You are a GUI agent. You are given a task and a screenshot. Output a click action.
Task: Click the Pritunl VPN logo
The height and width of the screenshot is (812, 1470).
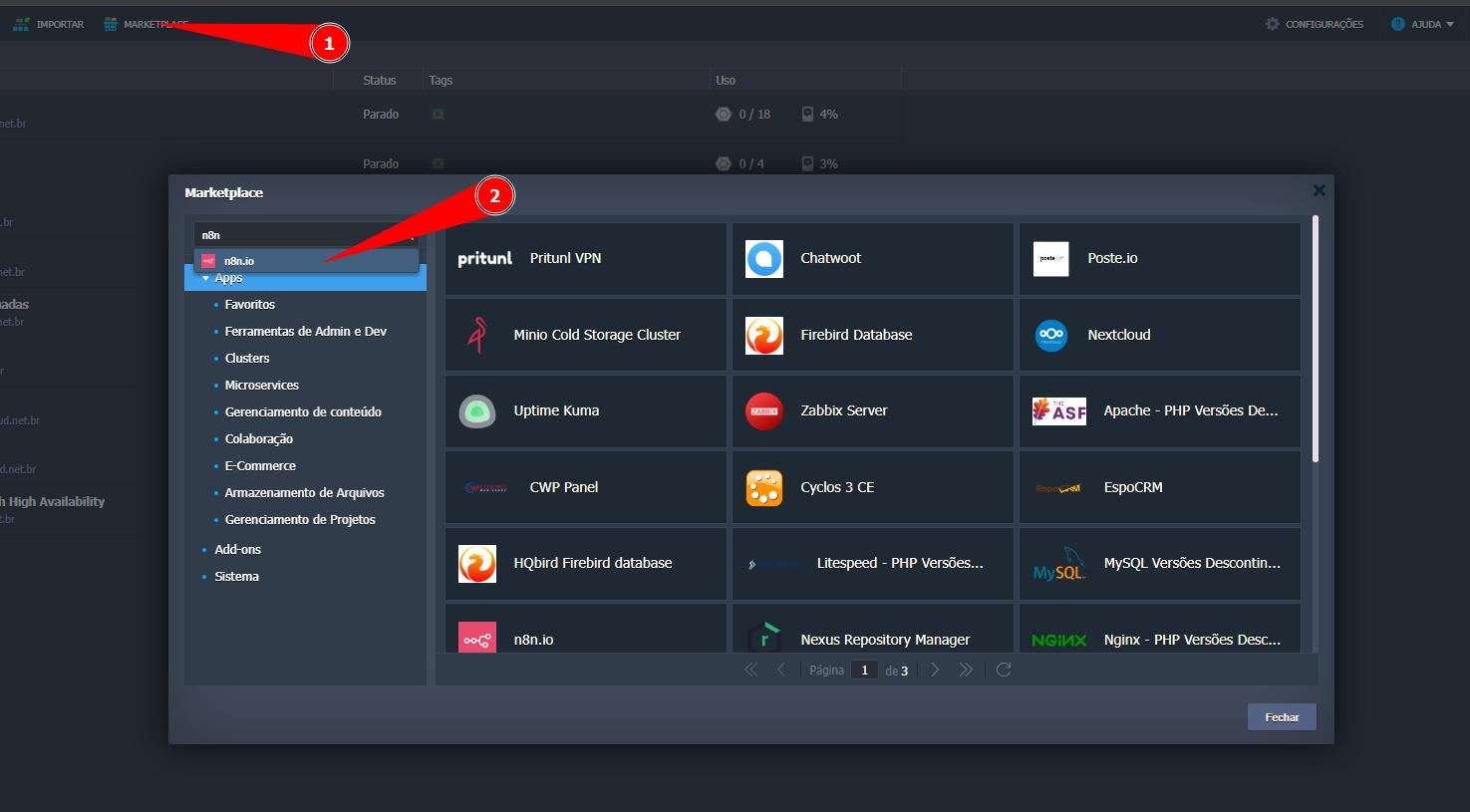484,259
